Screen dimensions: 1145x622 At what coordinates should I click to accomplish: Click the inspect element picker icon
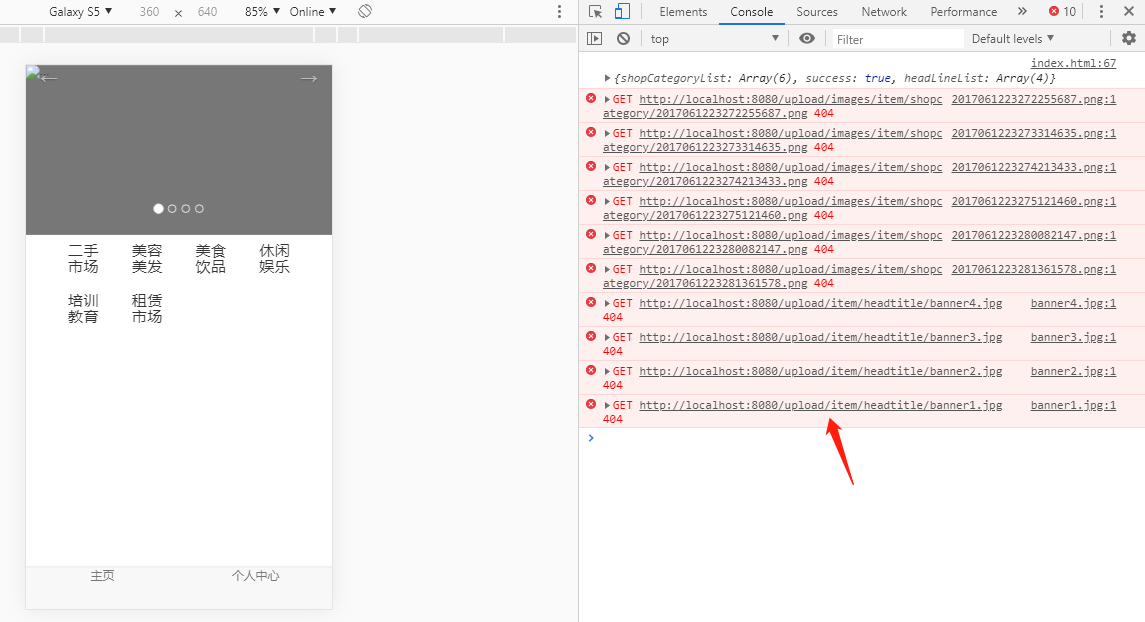tap(596, 12)
